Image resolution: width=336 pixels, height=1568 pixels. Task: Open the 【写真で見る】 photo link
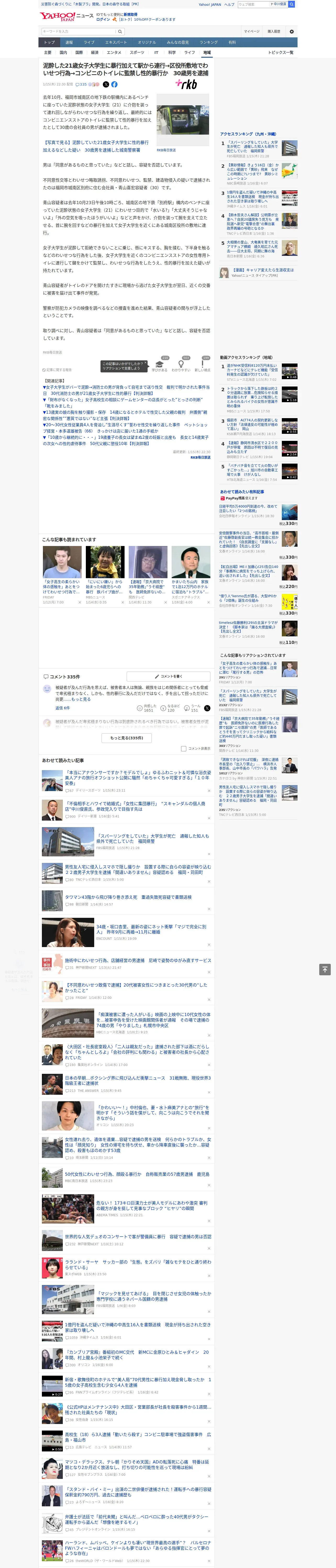(x=96, y=146)
